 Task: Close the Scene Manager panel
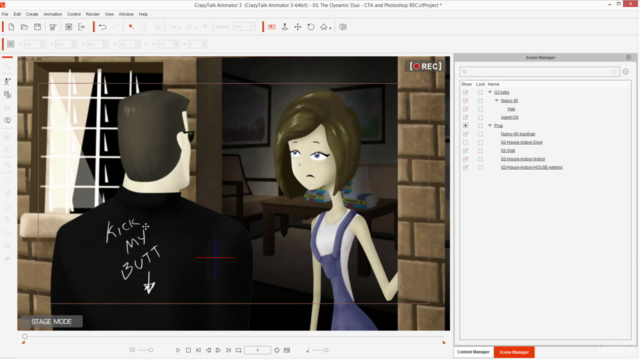point(629,58)
